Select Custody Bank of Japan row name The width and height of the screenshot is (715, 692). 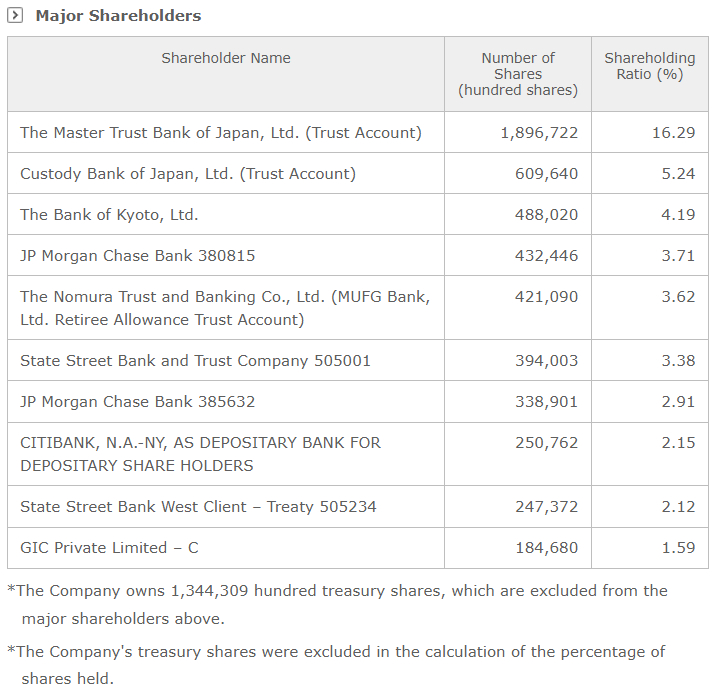click(x=188, y=173)
